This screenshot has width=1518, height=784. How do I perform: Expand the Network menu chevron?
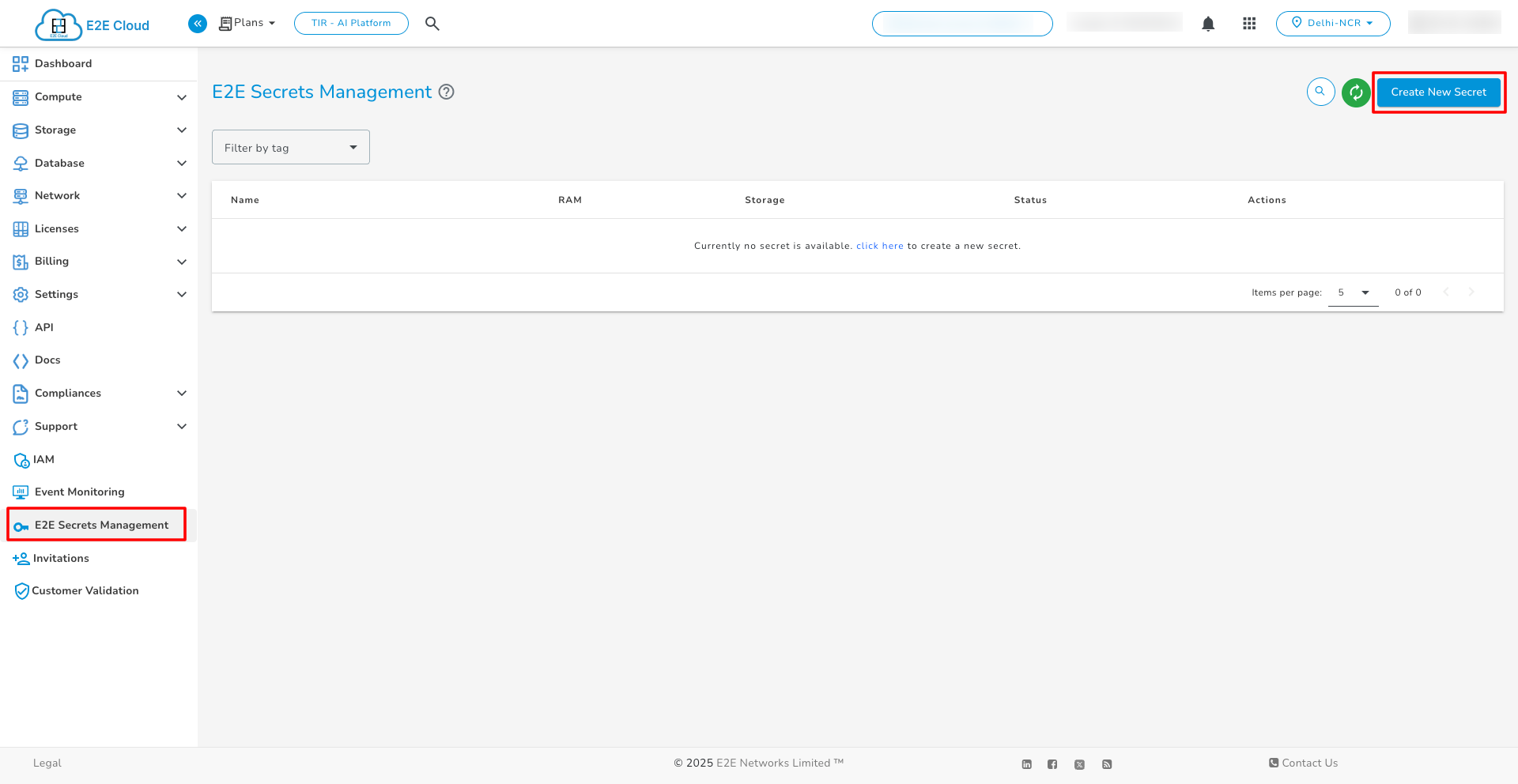click(x=182, y=196)
